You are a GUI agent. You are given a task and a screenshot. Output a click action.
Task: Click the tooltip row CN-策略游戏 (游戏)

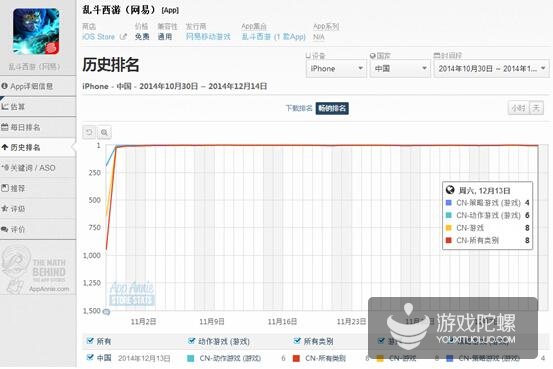click(487, 203)
